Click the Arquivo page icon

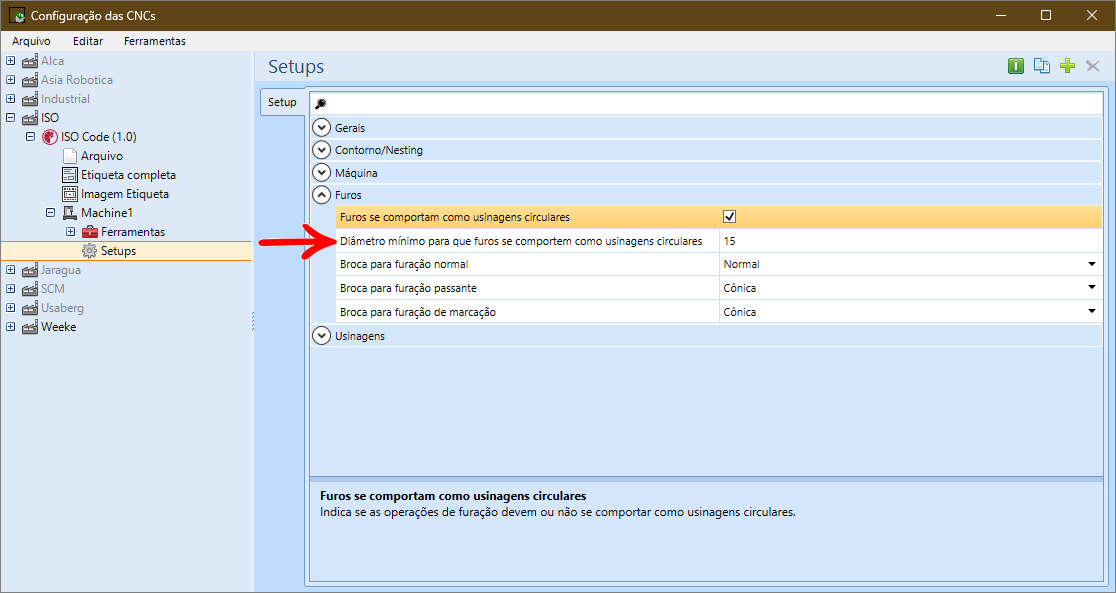pyautogui.click(x=70, y=156)
